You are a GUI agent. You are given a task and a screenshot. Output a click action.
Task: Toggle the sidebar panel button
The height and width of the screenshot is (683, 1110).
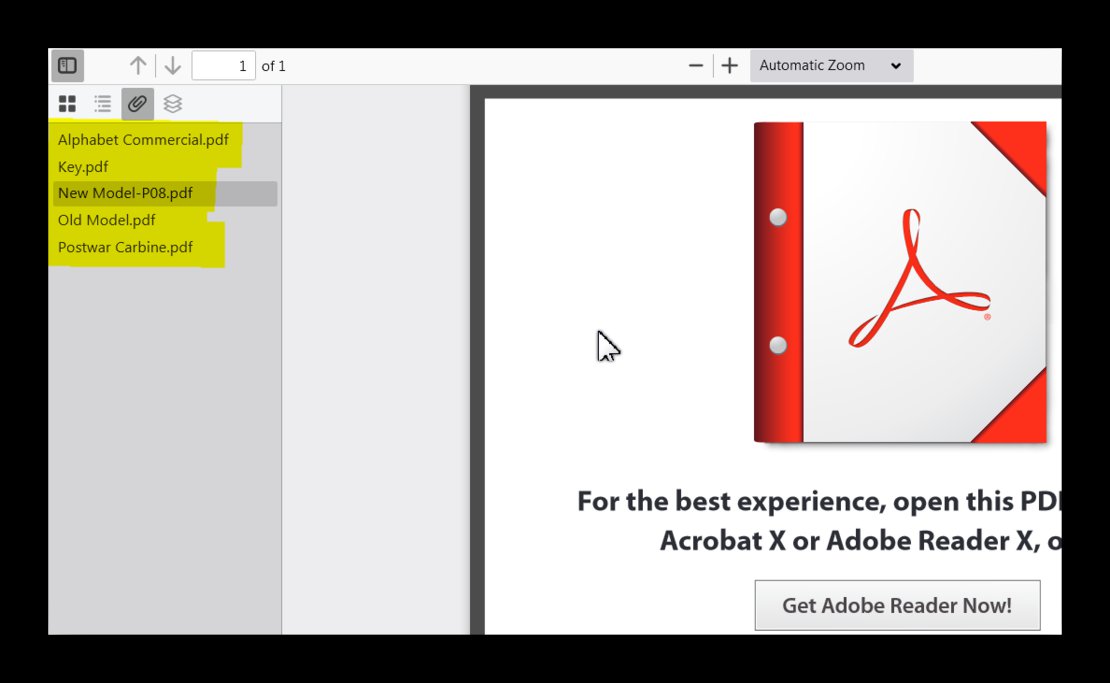pyautogui.click(x=67, y=66)
